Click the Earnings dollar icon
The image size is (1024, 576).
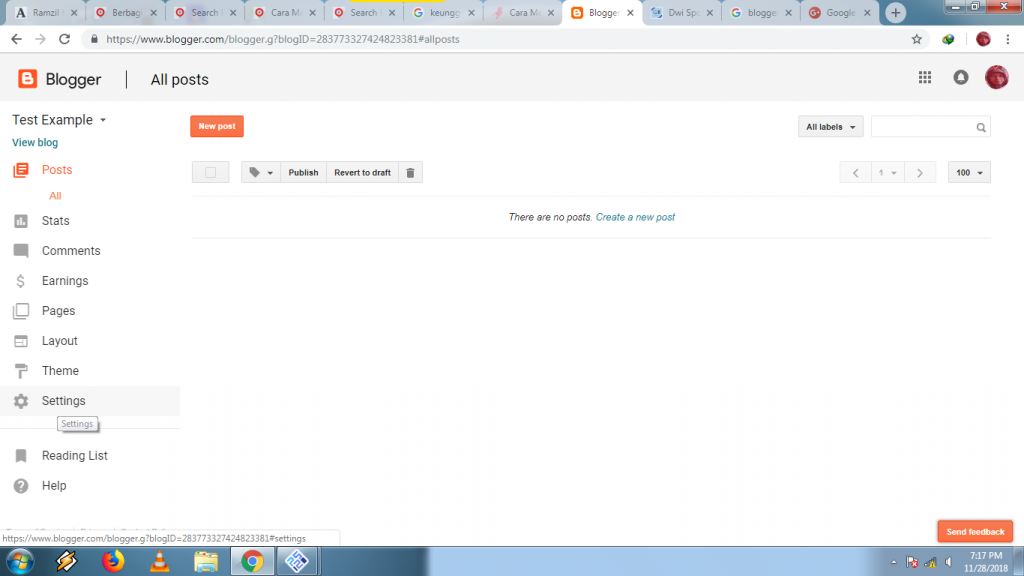coord(21,281)
